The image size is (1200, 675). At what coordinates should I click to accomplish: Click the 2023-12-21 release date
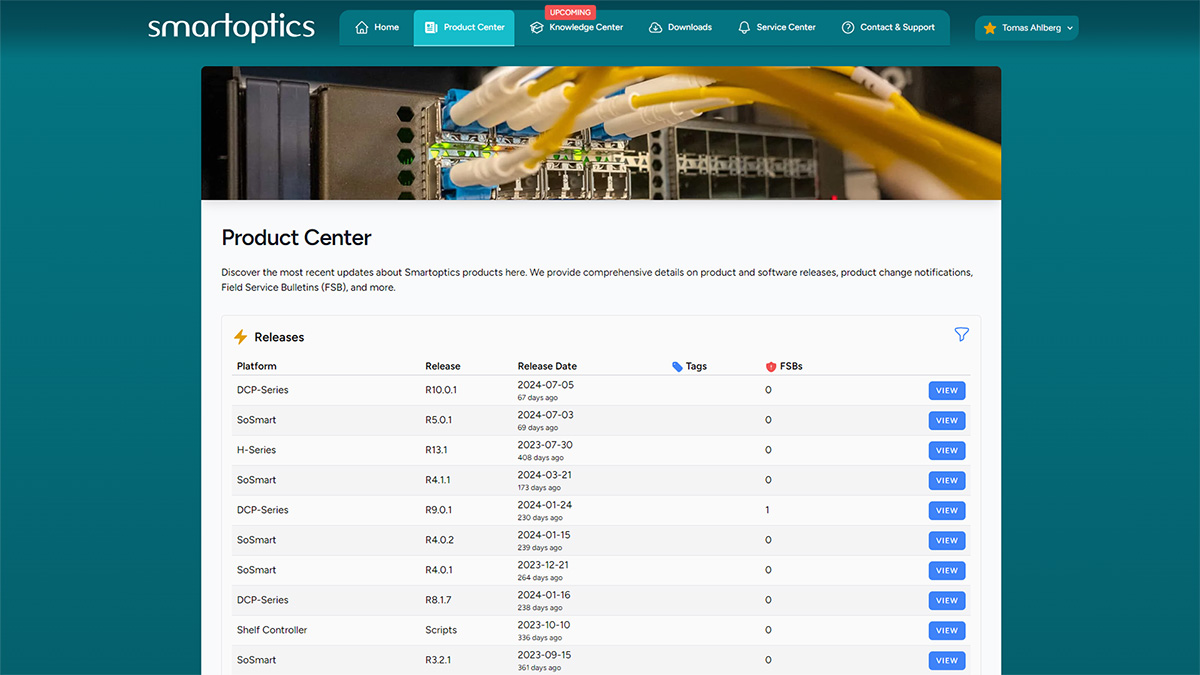pos(544,565)
